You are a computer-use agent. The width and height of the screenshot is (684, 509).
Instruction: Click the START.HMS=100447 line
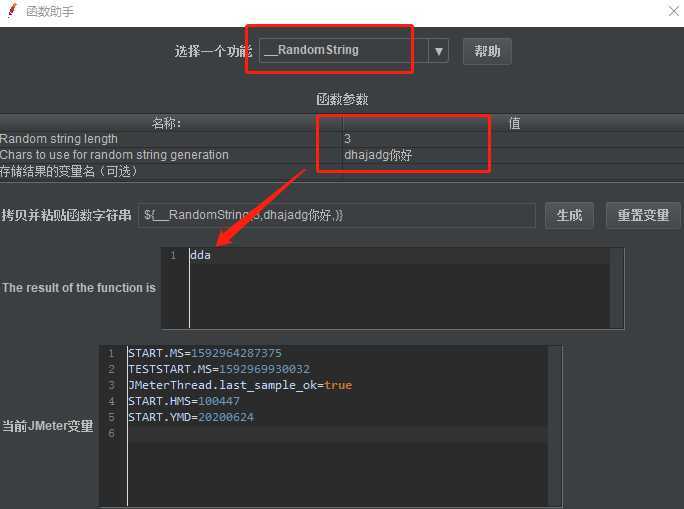click(184, 401)
